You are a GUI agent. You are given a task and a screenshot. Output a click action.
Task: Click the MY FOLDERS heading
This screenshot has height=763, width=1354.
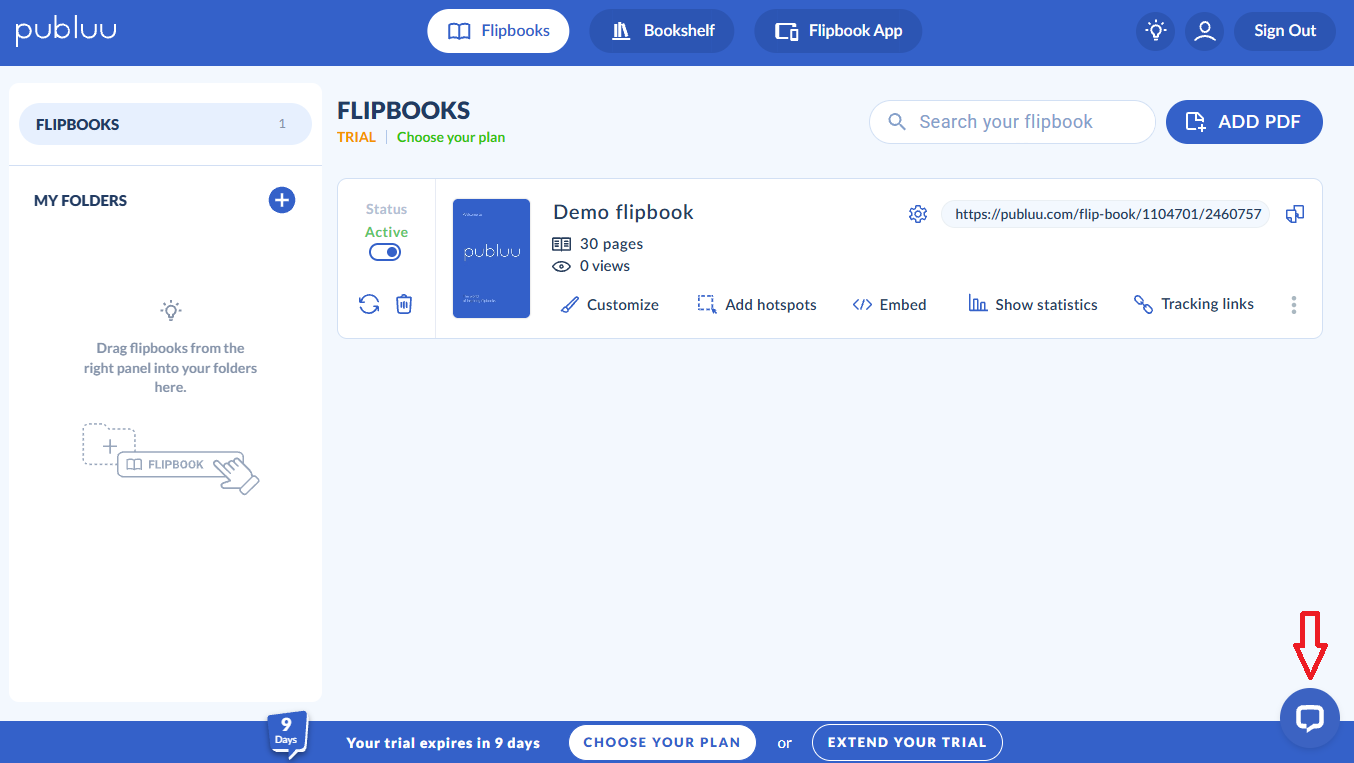80,201
